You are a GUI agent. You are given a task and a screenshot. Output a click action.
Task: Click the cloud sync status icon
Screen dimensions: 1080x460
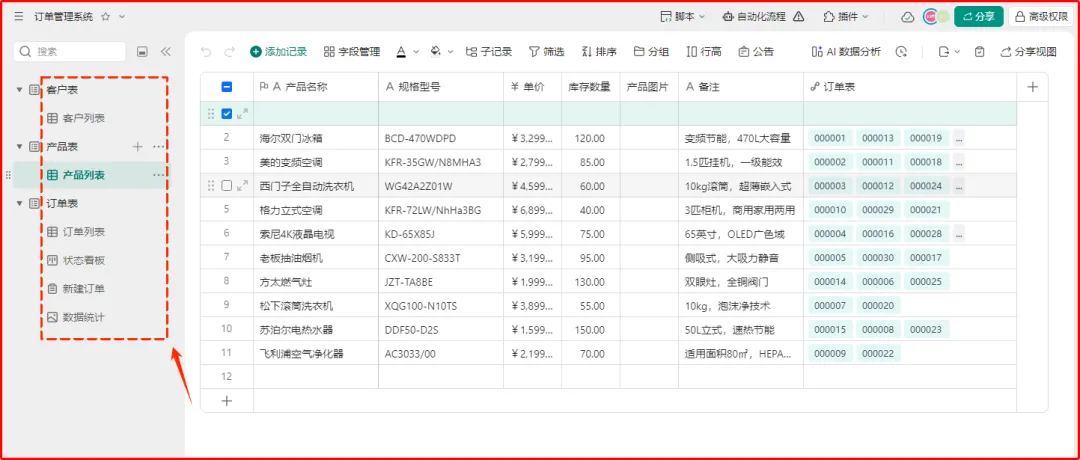pyautogui.click(x=908, y=17)
